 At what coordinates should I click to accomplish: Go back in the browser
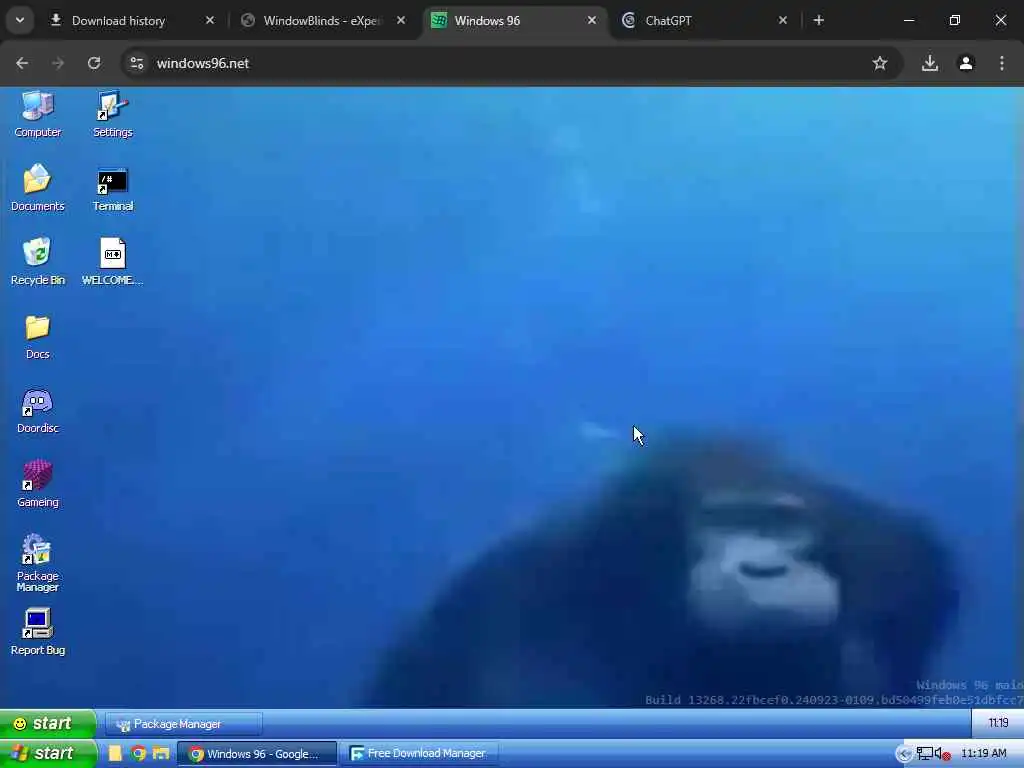[22, 63]
